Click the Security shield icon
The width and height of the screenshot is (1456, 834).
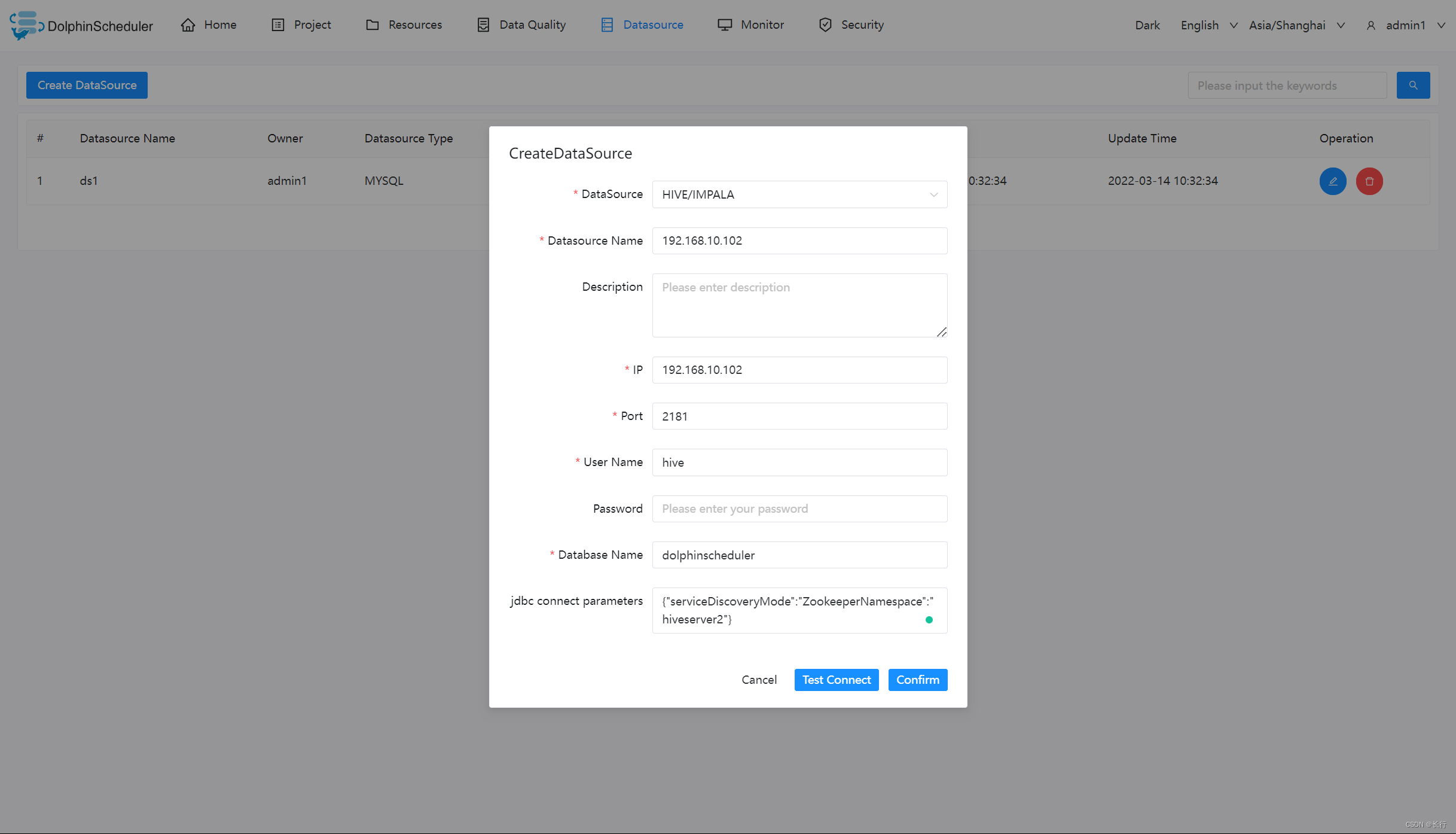click(x=825, y=25)
